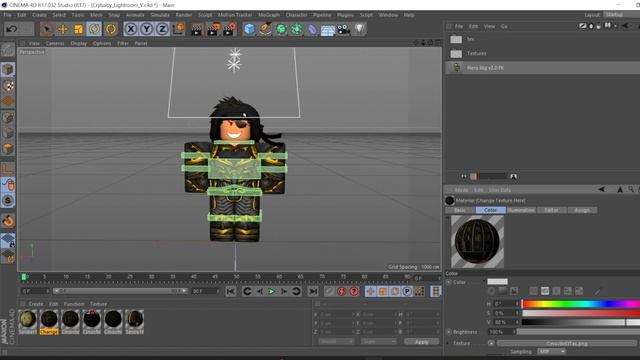The height and width of the screenshot is (360, 640).
Task: Click Viewport Solo S icon
Action: click(8, 200)
